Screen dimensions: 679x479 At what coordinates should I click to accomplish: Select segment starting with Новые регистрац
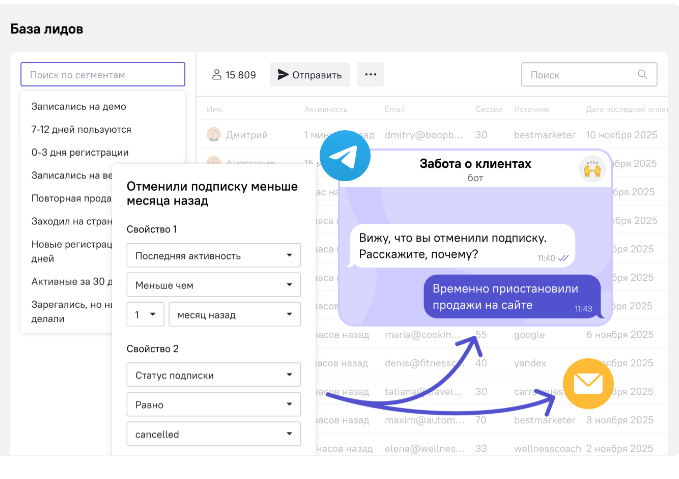pos(71,251)
